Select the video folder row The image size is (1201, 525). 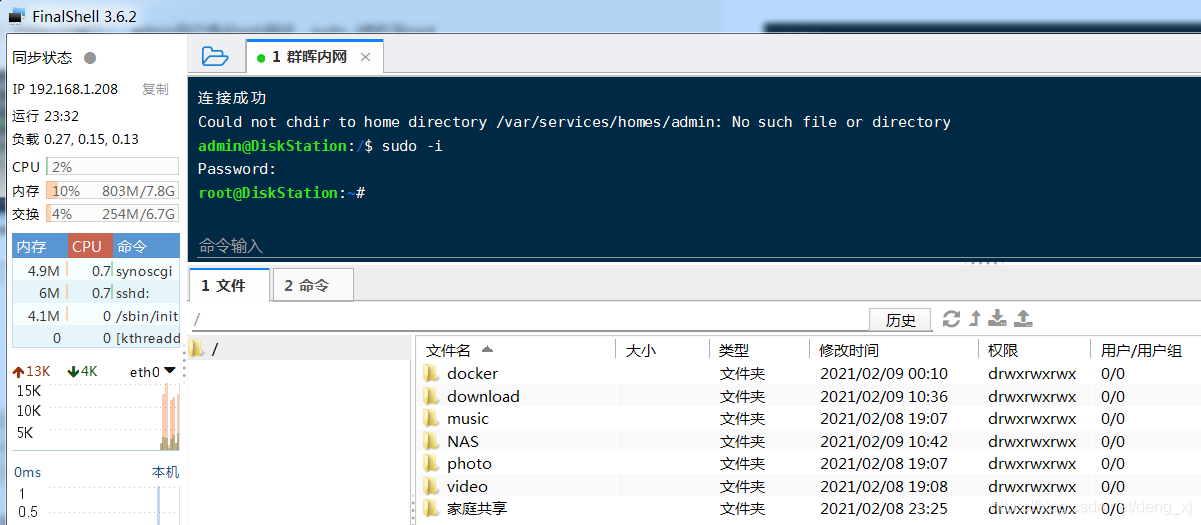pyautogui.click(x=808, y=486)
